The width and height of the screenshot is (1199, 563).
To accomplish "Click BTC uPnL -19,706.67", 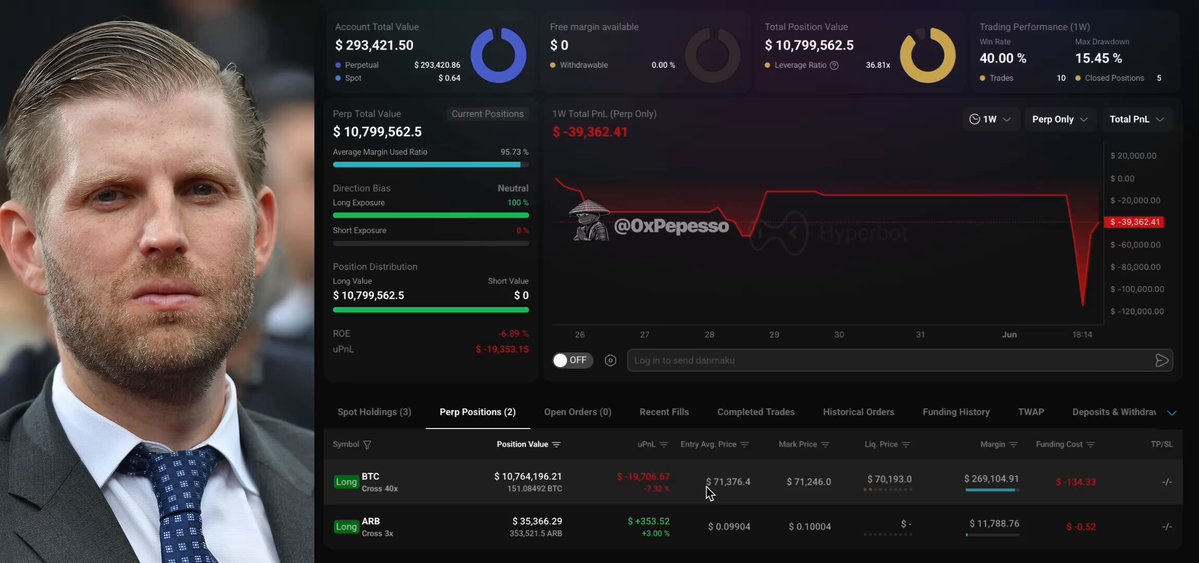I will (x=643, y=477).
